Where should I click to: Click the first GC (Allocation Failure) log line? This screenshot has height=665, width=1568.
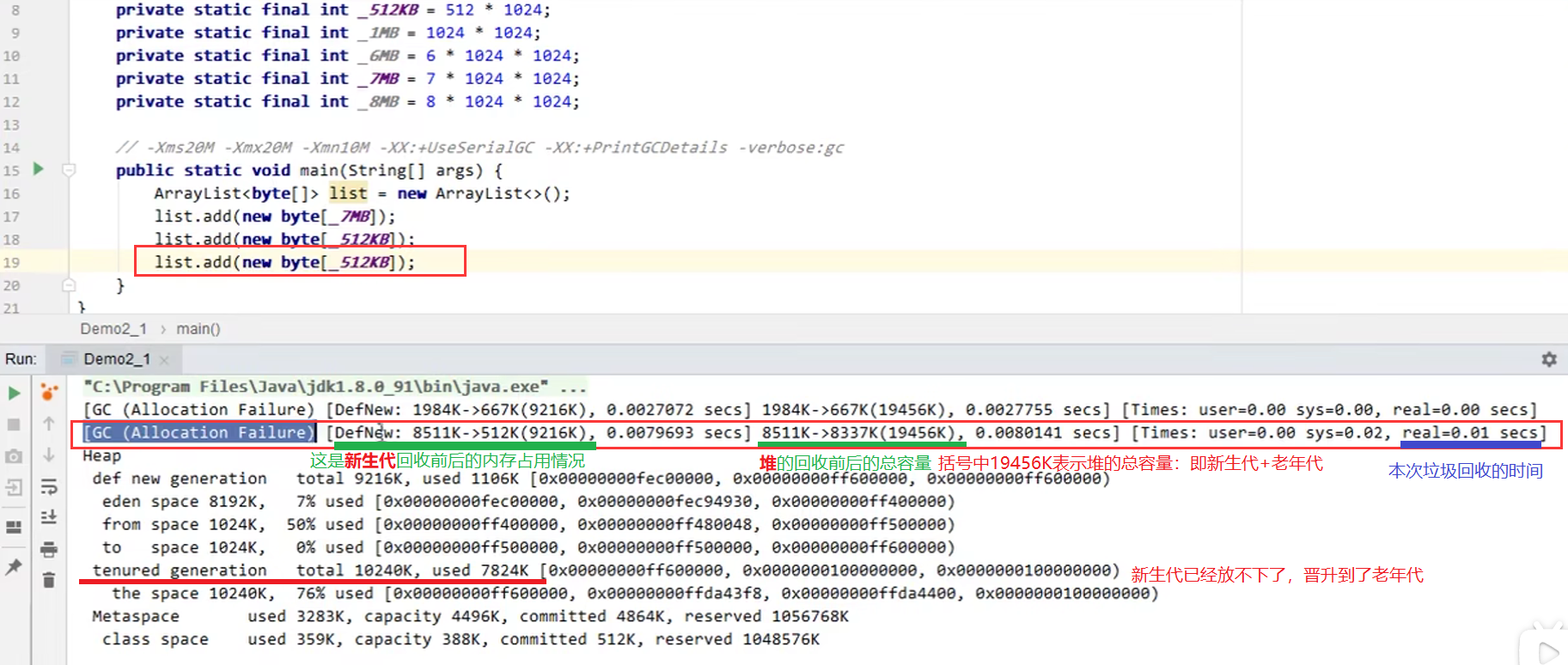(809, 410)
